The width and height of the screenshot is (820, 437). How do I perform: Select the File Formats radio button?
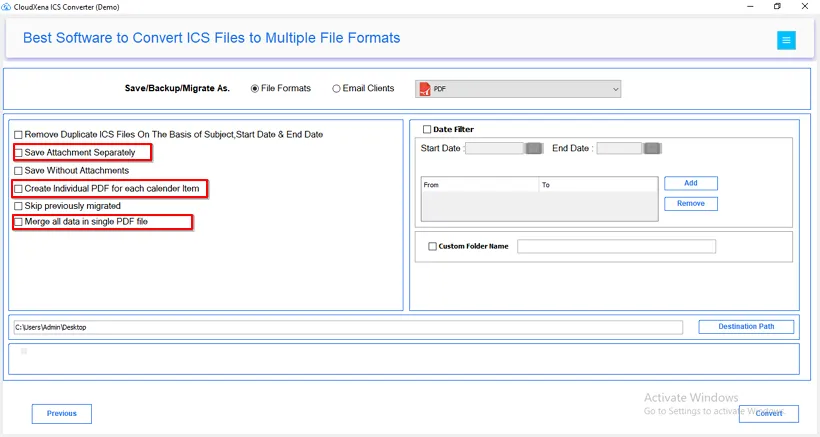coord(255,89)
